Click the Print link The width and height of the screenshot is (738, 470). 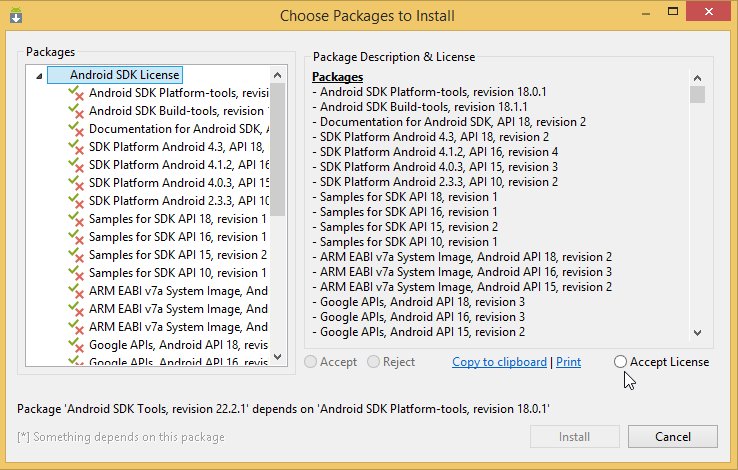click(569, 362)
